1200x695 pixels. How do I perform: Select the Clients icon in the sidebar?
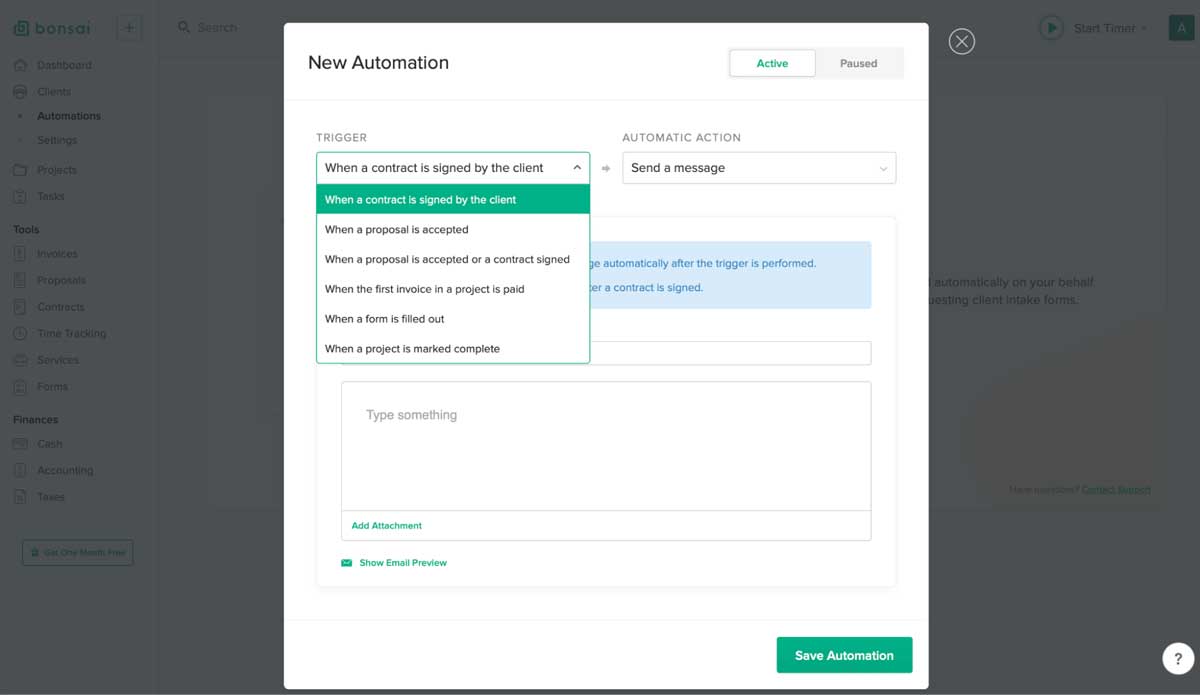(x=22, y=90)
